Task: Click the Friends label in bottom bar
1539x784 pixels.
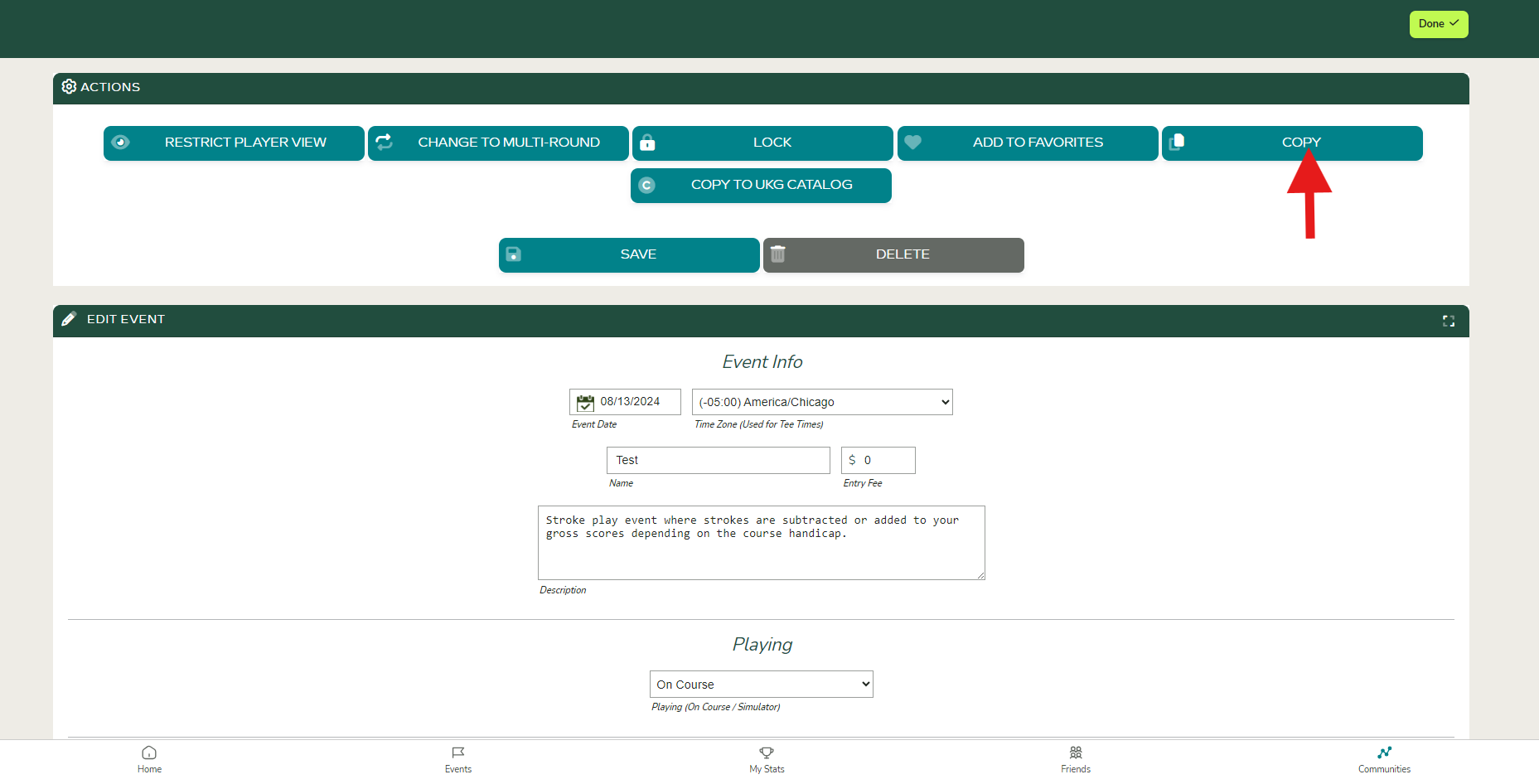Action: click(x=1076, y=769)
